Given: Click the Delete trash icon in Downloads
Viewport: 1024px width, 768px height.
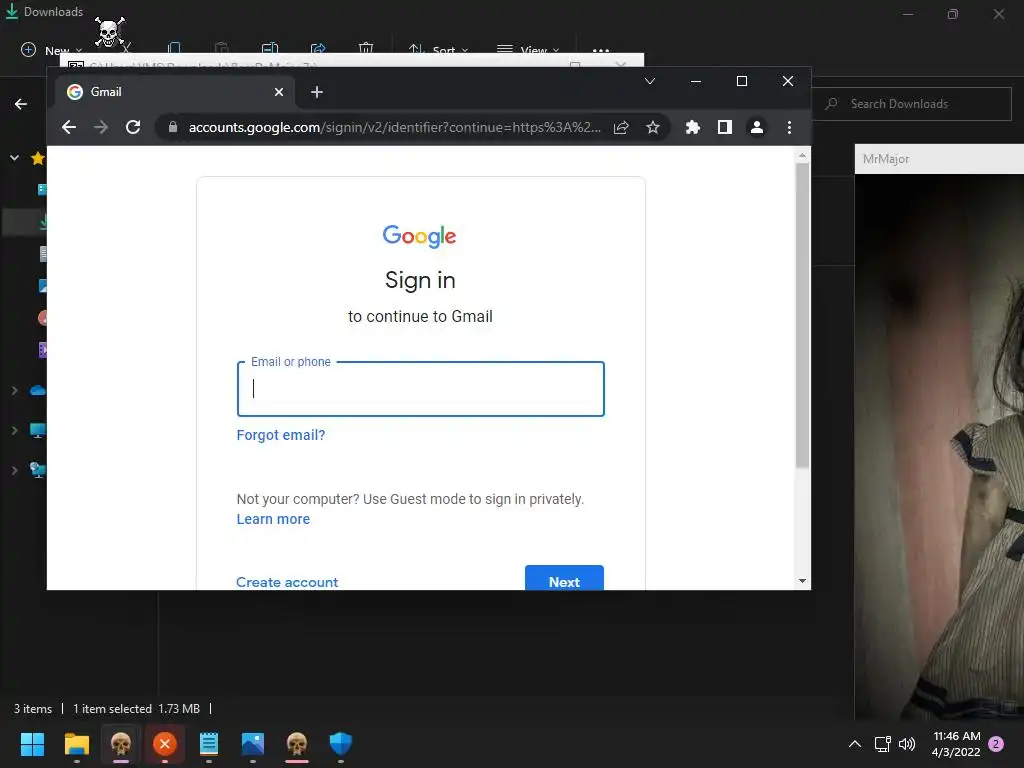Looking at the screenshot, I should click(x=366, y=49).
